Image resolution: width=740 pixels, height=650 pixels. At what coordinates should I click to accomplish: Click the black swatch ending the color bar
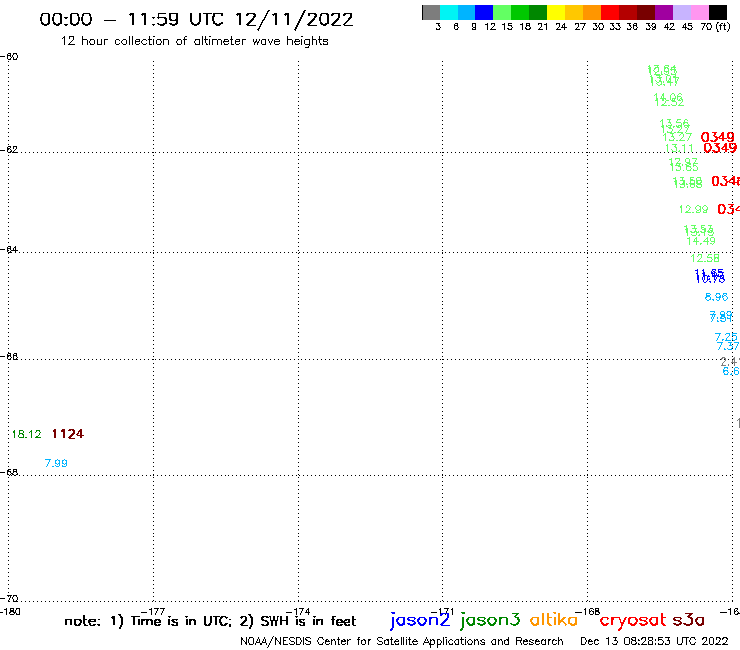point(717,12)
